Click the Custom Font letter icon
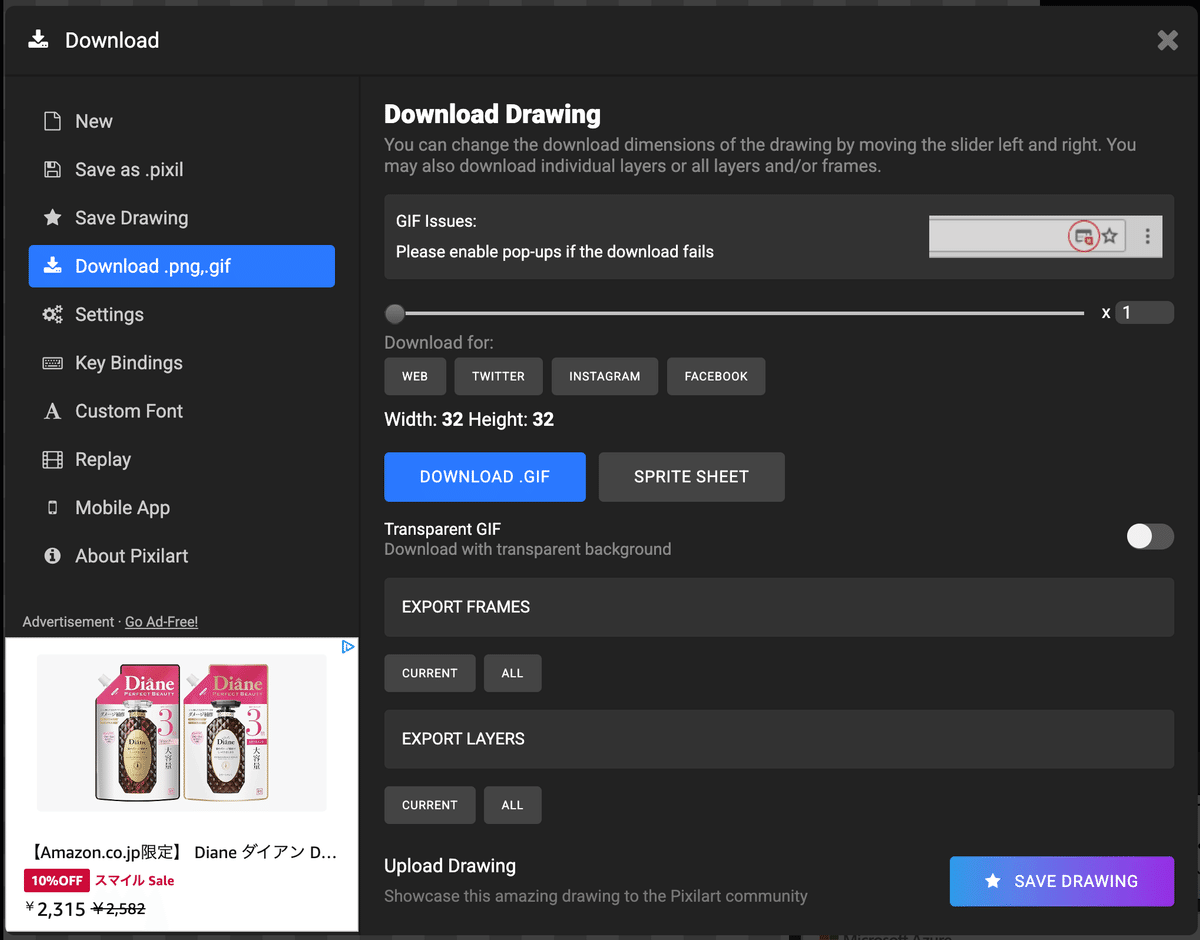 [53, 411]
